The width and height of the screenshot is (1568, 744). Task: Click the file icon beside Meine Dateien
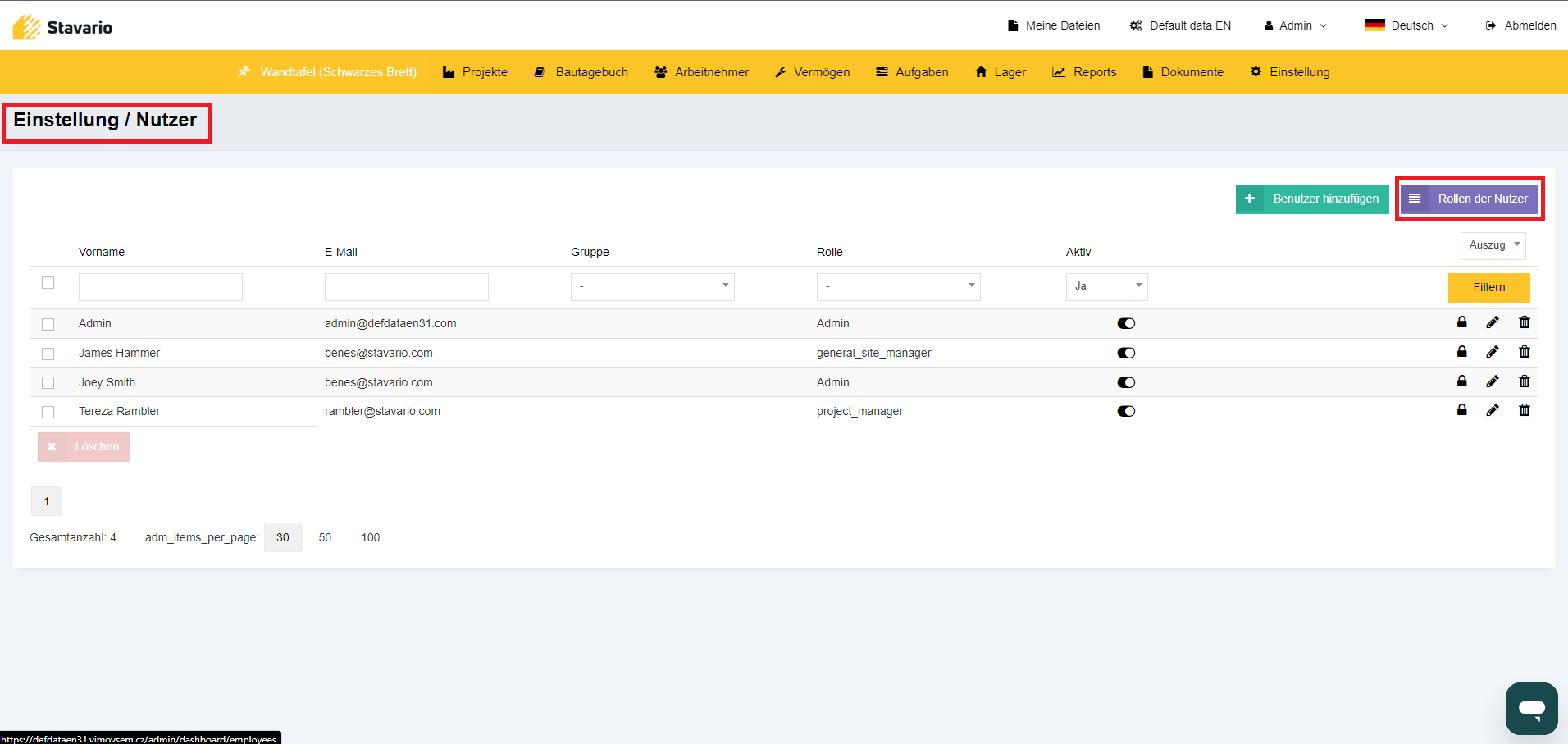pyautogui.click(x=1013, y=25)
